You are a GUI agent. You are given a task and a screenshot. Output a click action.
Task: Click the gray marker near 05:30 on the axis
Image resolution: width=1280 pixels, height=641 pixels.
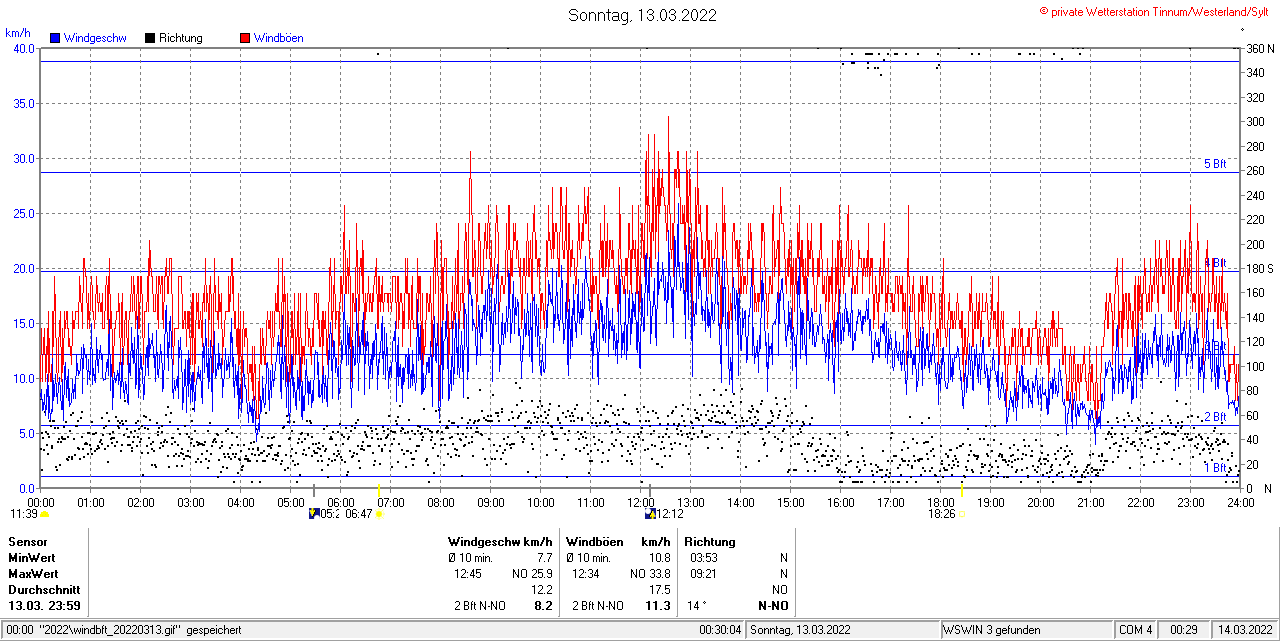(315, 489)
